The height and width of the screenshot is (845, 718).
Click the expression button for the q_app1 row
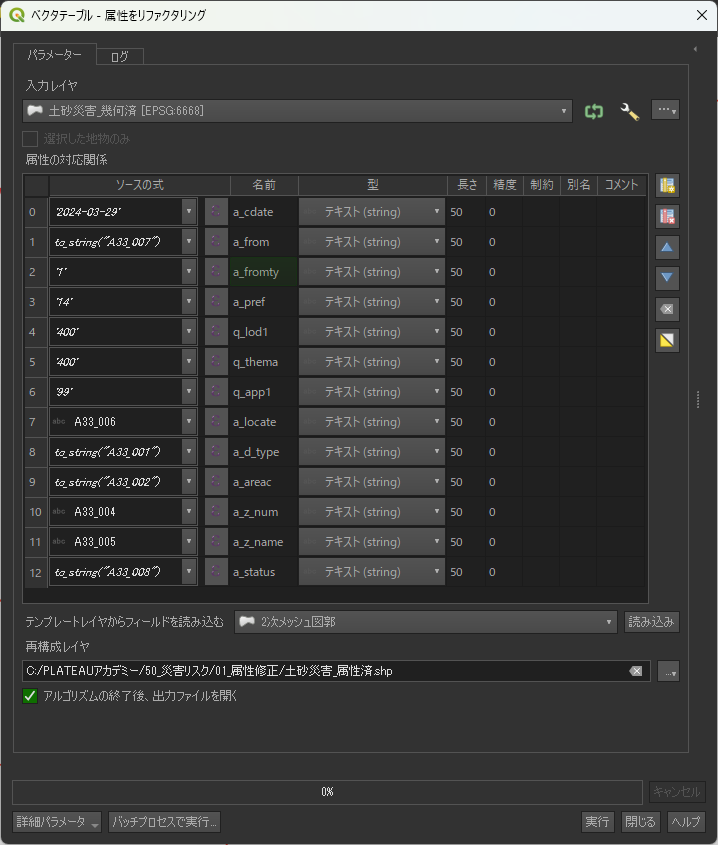[216, 392]
